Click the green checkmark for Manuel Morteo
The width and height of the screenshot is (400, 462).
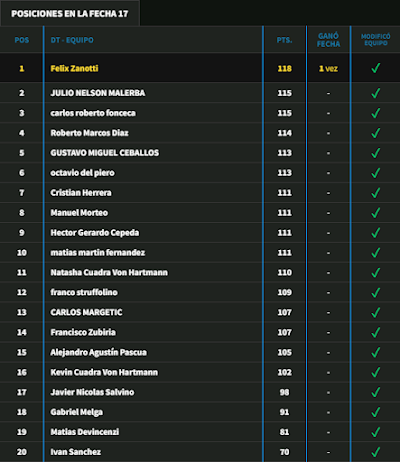tap(376, 213)
